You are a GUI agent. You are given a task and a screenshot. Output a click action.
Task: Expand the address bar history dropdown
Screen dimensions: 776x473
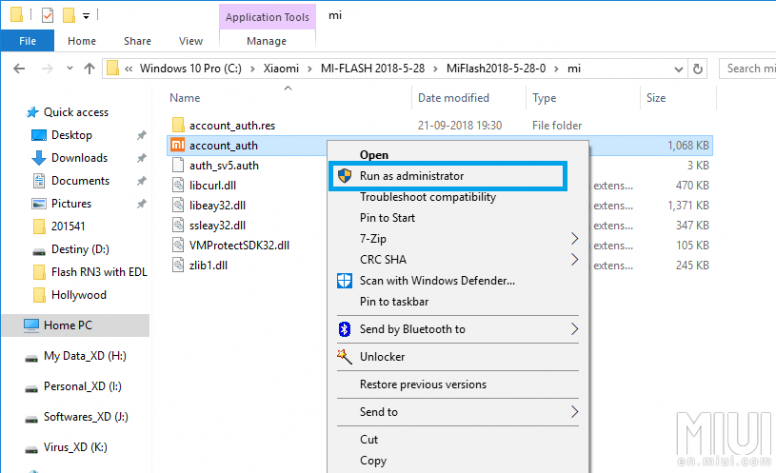[x=679, y=69]
